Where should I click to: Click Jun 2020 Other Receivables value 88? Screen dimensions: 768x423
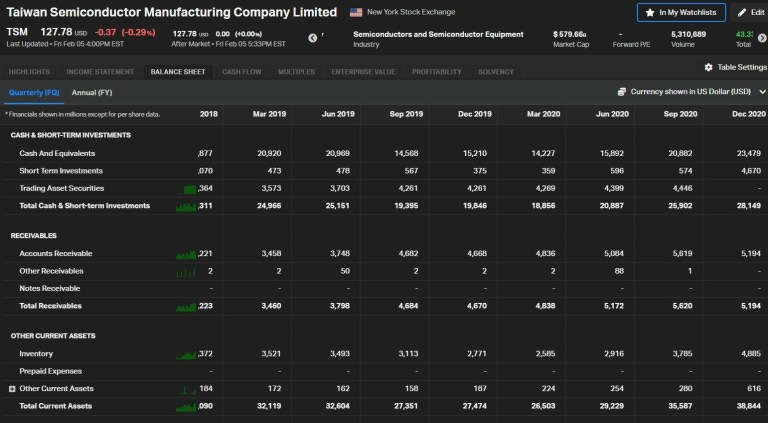coord(619,271)
